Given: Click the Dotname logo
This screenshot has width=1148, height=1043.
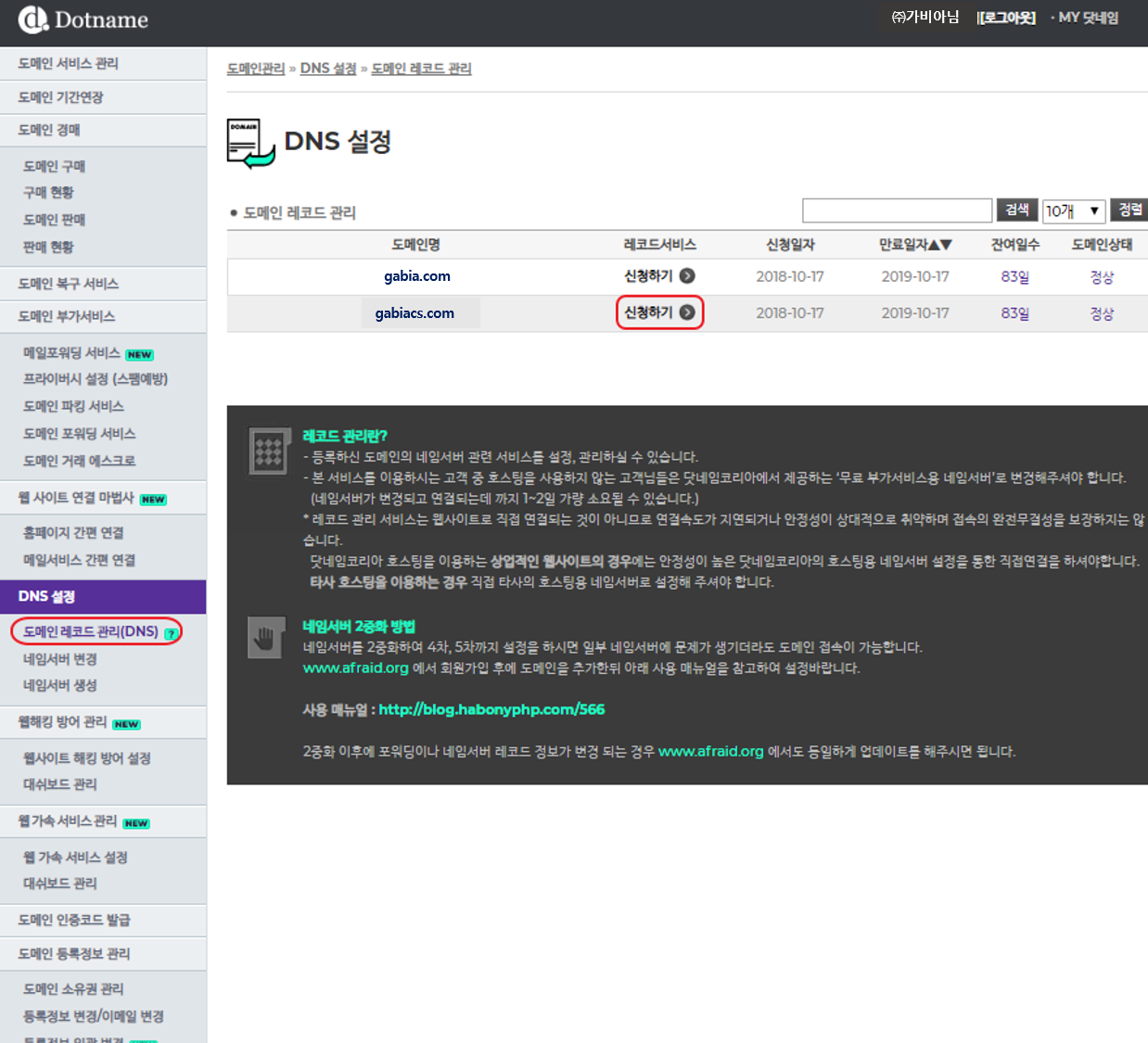Looking at the screenshot, I should pos(83,19).
